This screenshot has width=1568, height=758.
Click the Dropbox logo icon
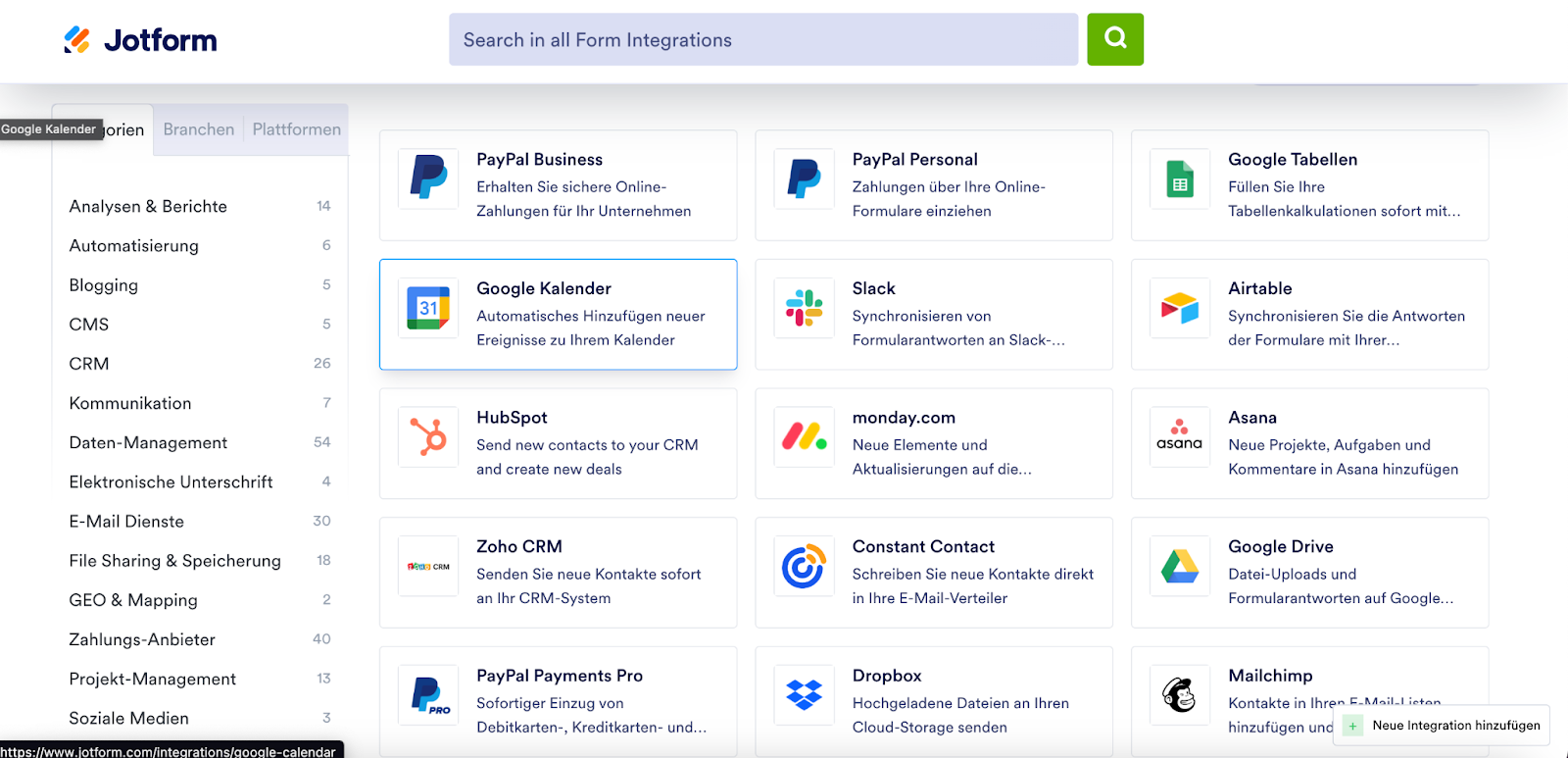(804, 695)
